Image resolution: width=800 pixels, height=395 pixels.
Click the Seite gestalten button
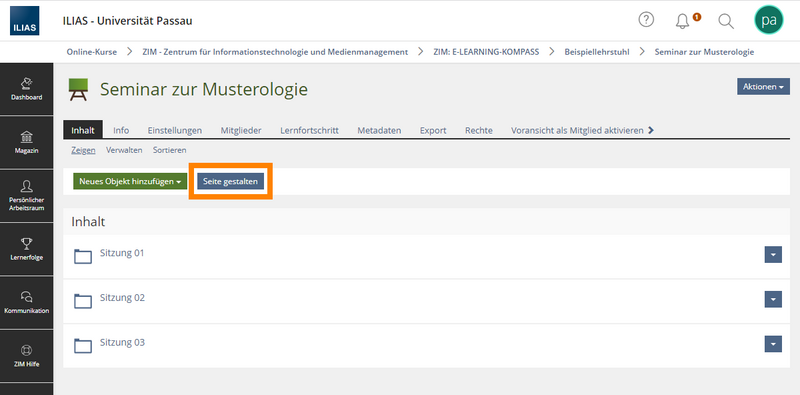coord(231,181)
